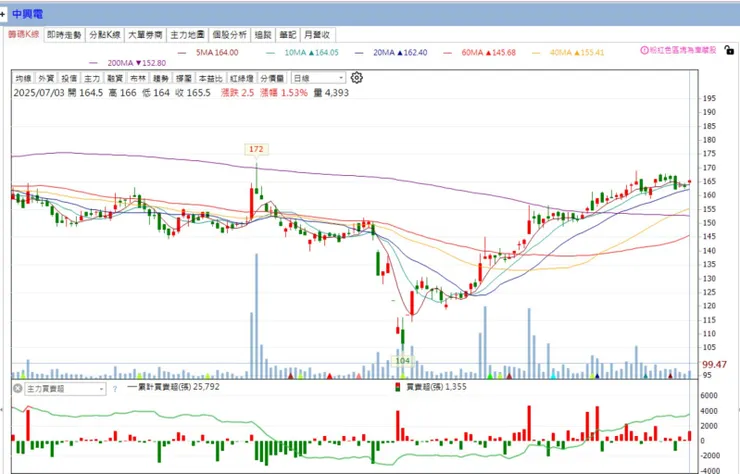
Task: Click the 10MA legend color line
Action: click(x=270, y=53)
